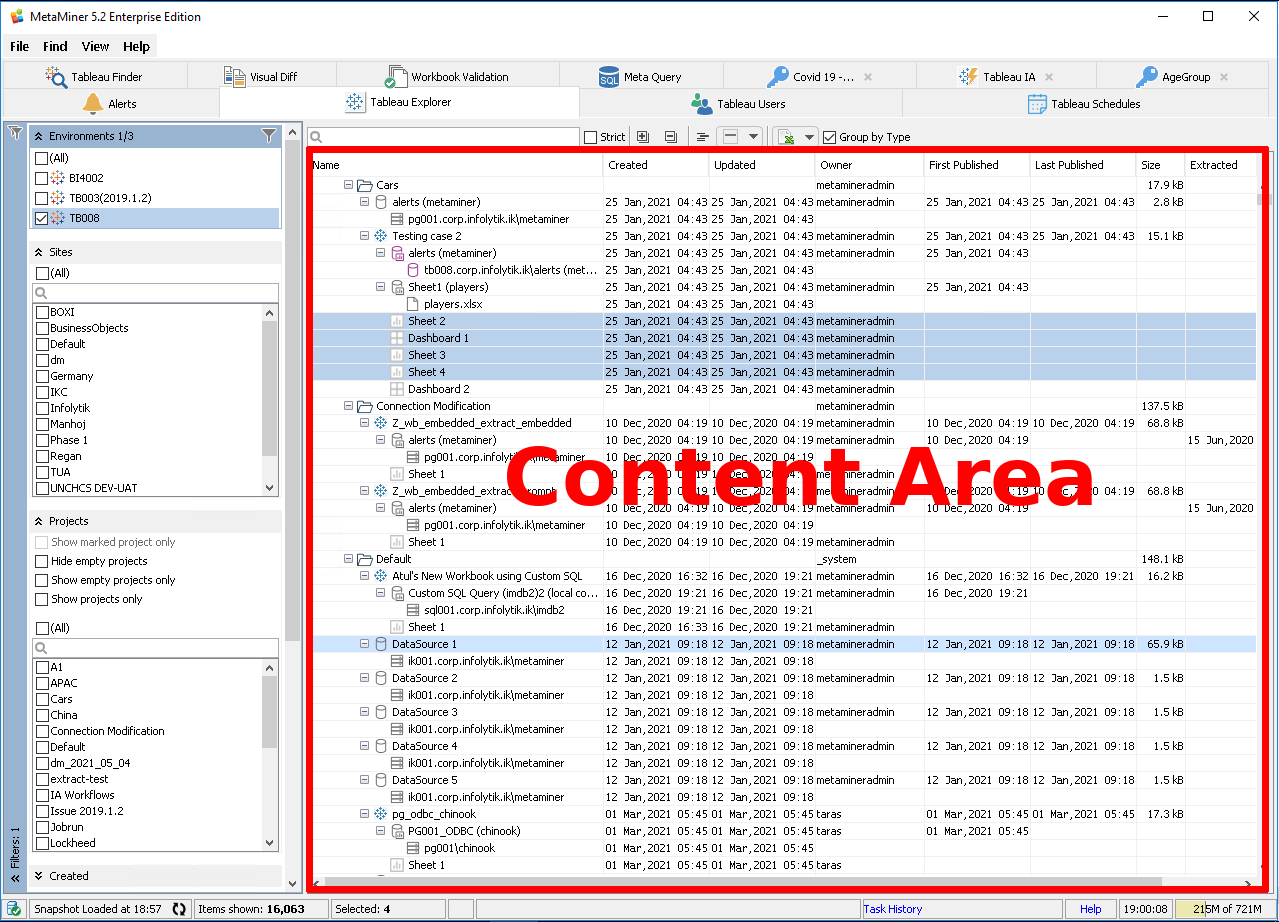Click the TB008 environment icon

pyautogui.click(x=58, y=218)
